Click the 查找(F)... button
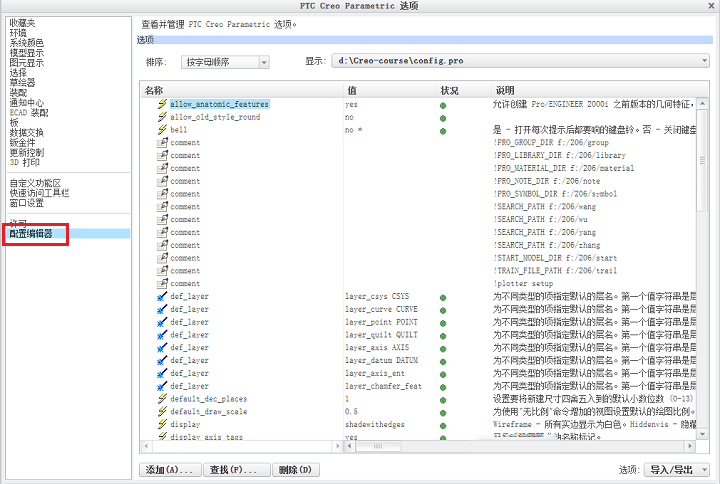720x484 pixels. point(236,470)
